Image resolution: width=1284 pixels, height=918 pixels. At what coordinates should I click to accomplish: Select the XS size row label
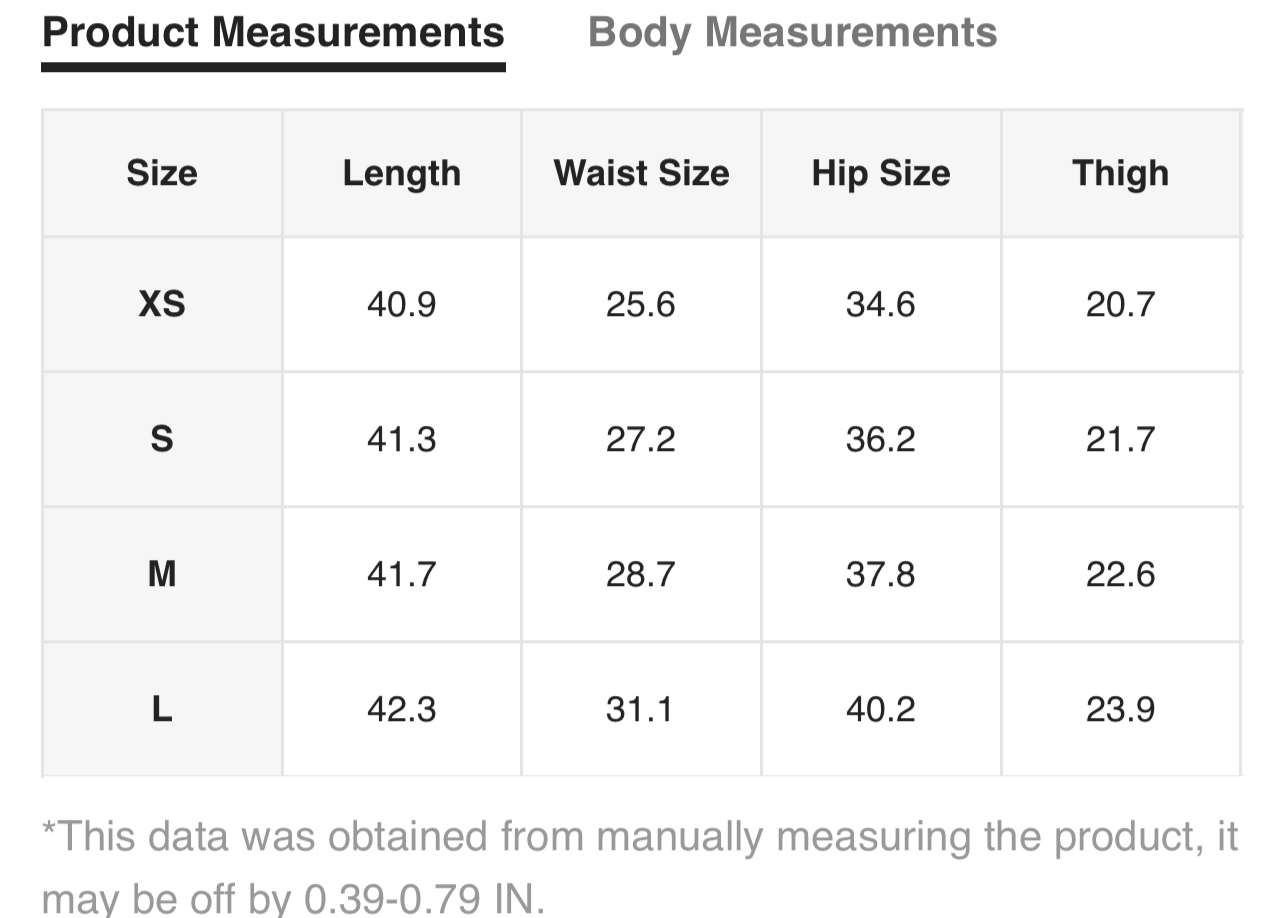(162, 304)
